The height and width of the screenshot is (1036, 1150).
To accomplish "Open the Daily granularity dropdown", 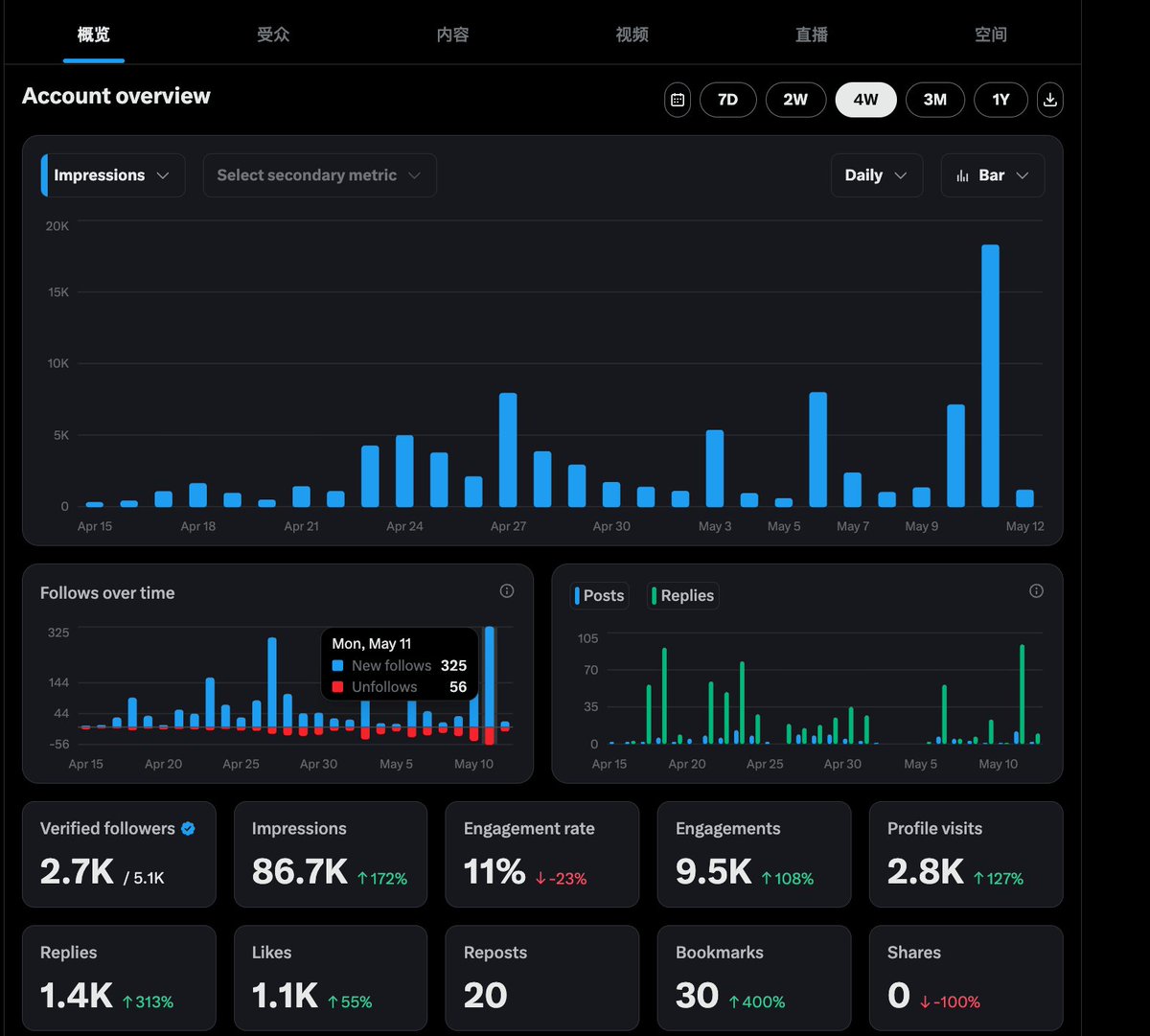I will [x=877, y=175].
